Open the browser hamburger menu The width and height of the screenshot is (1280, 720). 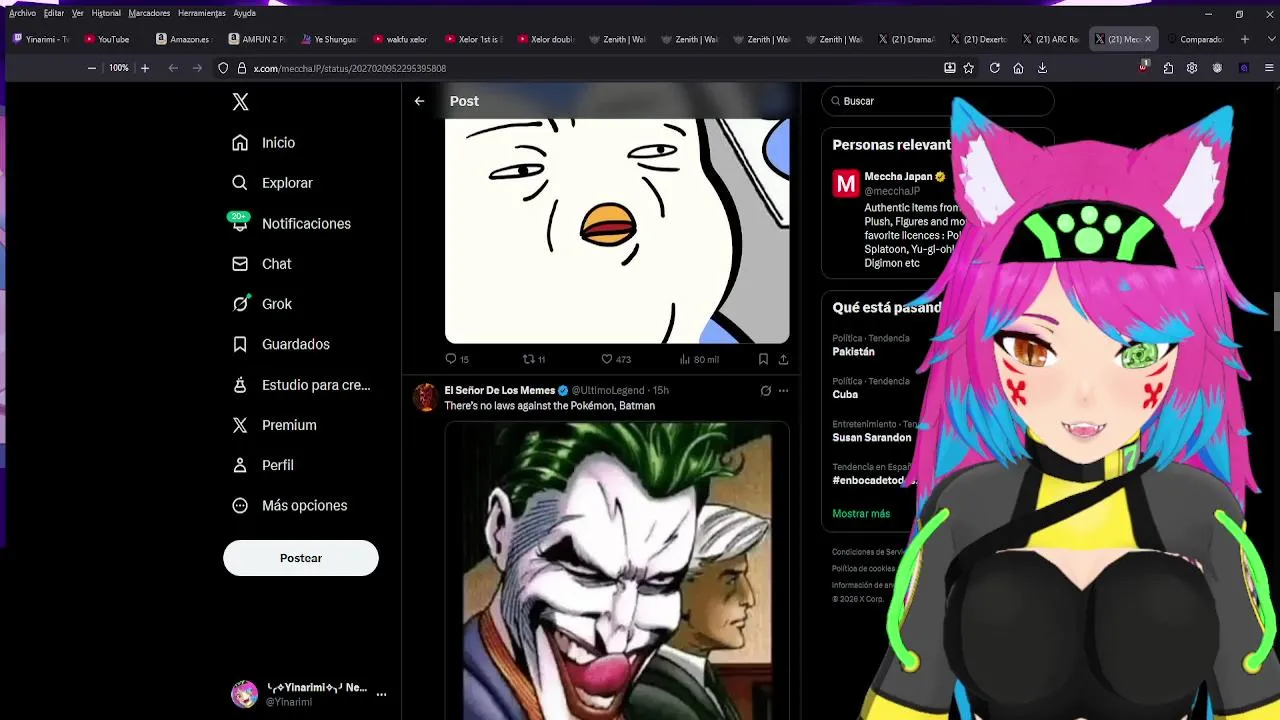1270,68
